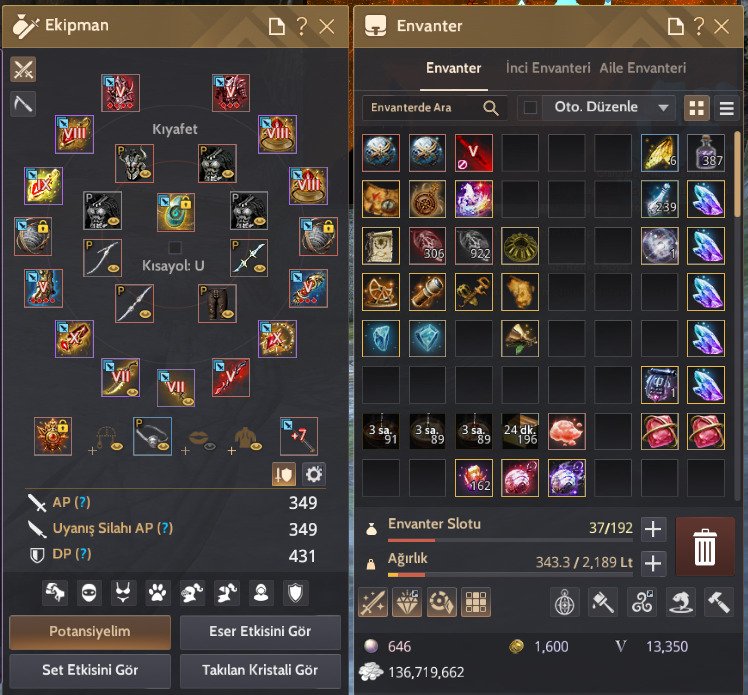
Task: Toggle checkbox above Kısayol: U
Action: (175, 247)
